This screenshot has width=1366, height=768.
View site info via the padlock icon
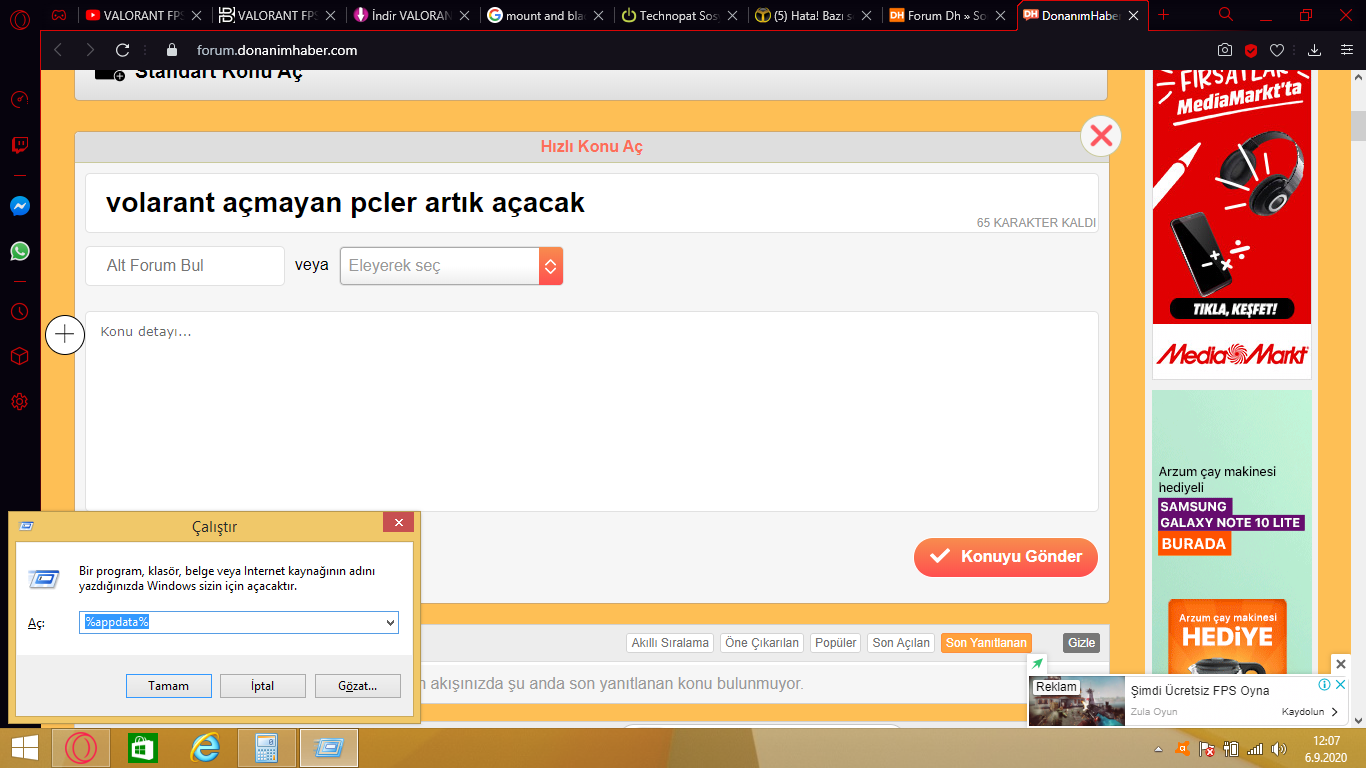(x=171, y=50)
